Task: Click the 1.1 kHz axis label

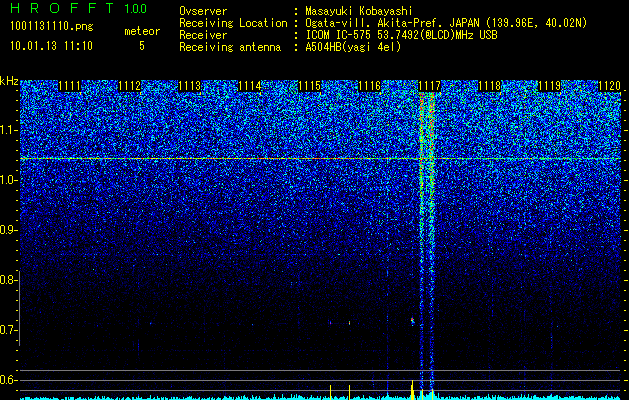Action: point(8,130)
